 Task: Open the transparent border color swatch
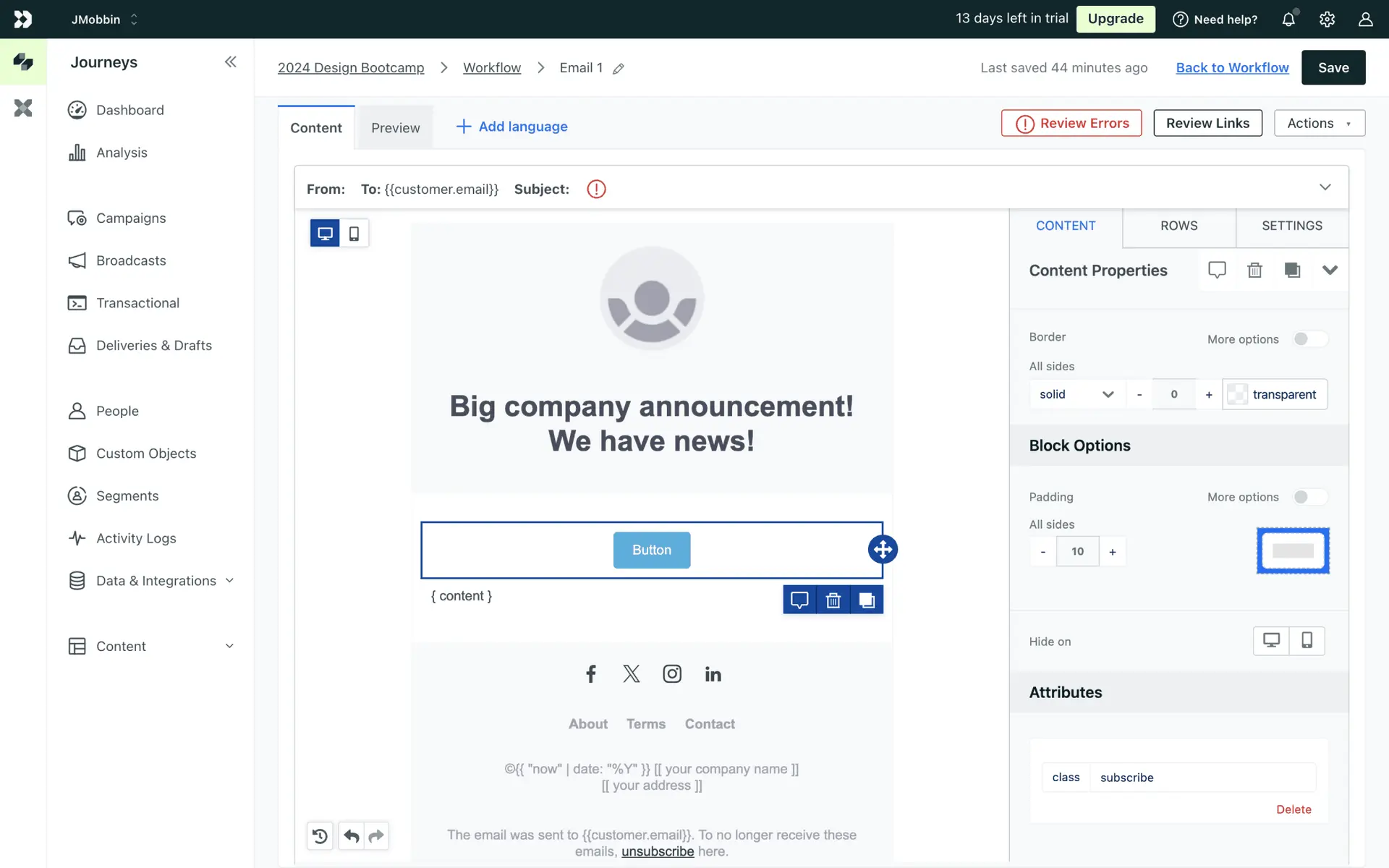pyautogui.click(x=1237, y=394)
